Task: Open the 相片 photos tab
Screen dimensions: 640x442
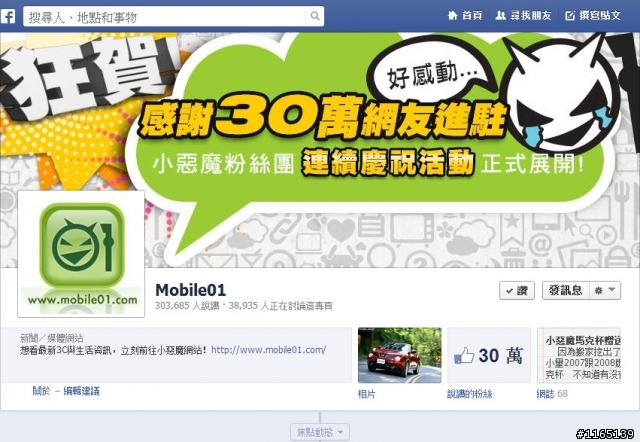Action: coord(367,394)
